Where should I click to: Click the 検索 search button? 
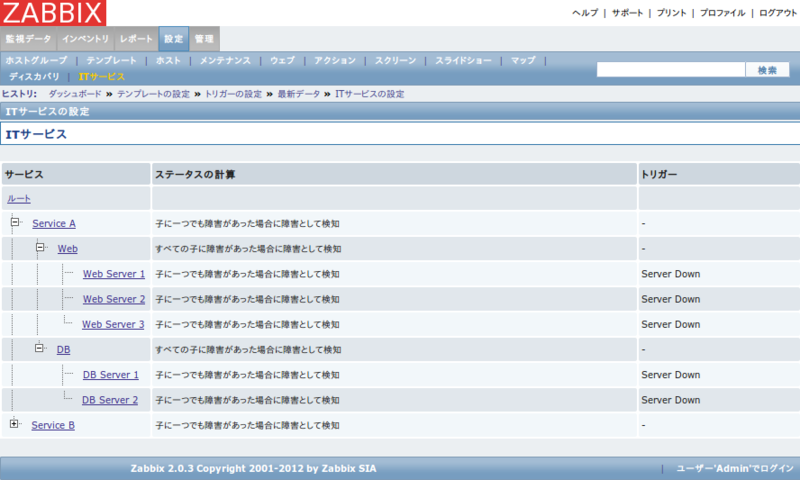pos(767,70)
